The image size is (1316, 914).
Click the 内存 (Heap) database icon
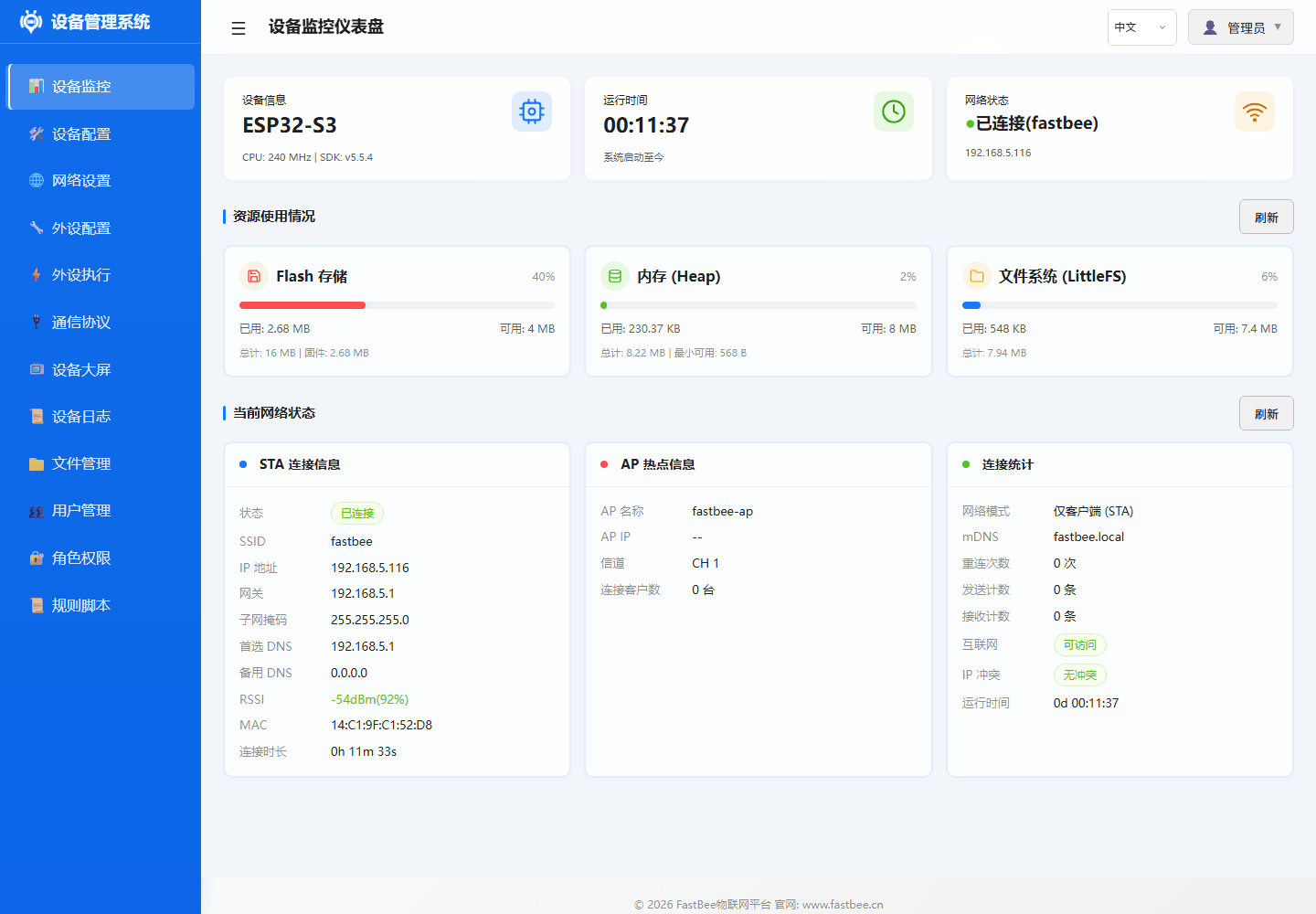coord(615,276)
